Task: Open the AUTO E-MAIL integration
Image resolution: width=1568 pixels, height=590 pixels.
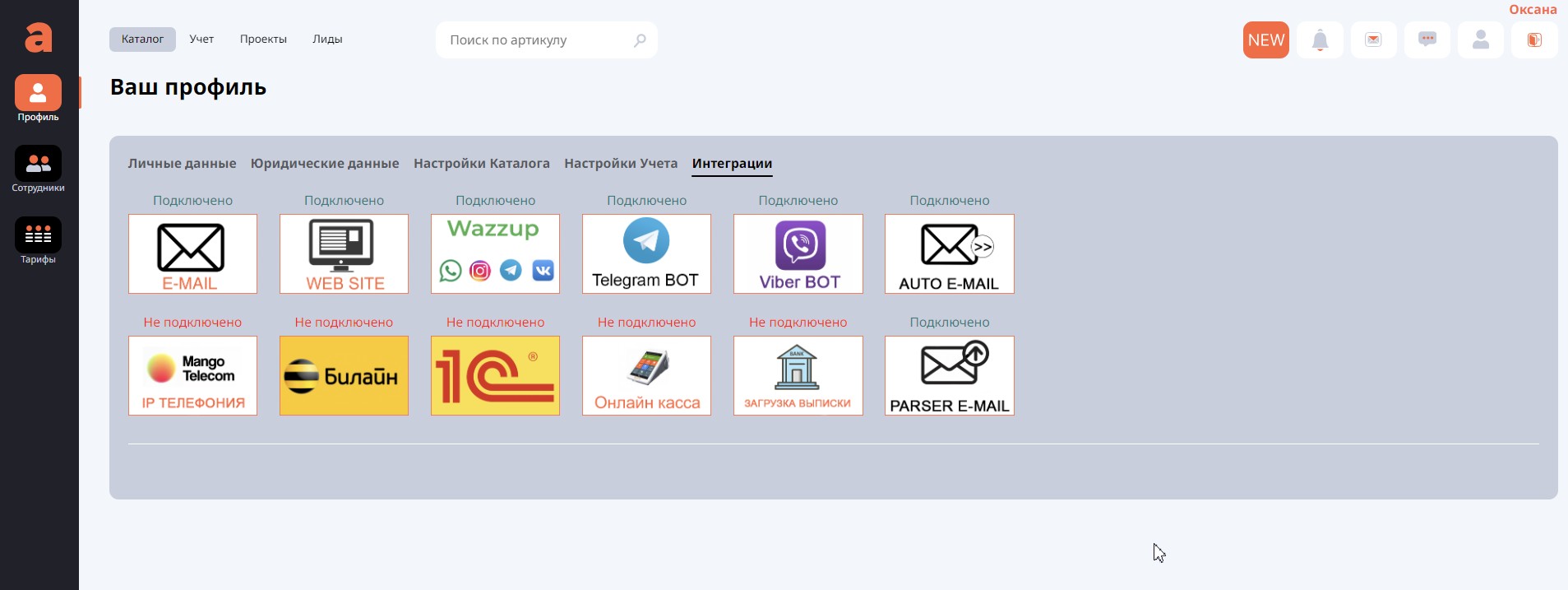Action: [x=949, y=253]
